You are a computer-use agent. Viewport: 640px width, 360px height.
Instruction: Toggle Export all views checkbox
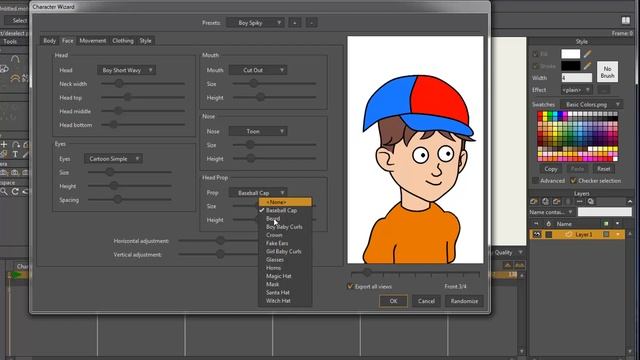click(350, 287)
